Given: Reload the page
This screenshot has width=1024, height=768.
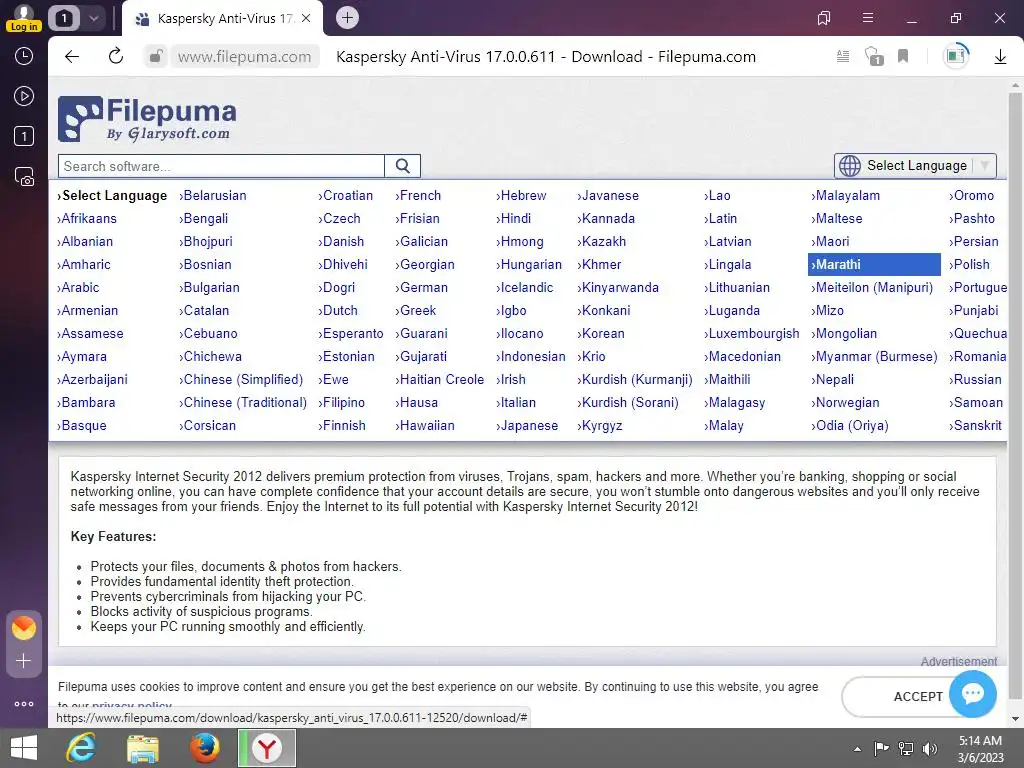Looking at the screenshot, I should tap(116, 56).
